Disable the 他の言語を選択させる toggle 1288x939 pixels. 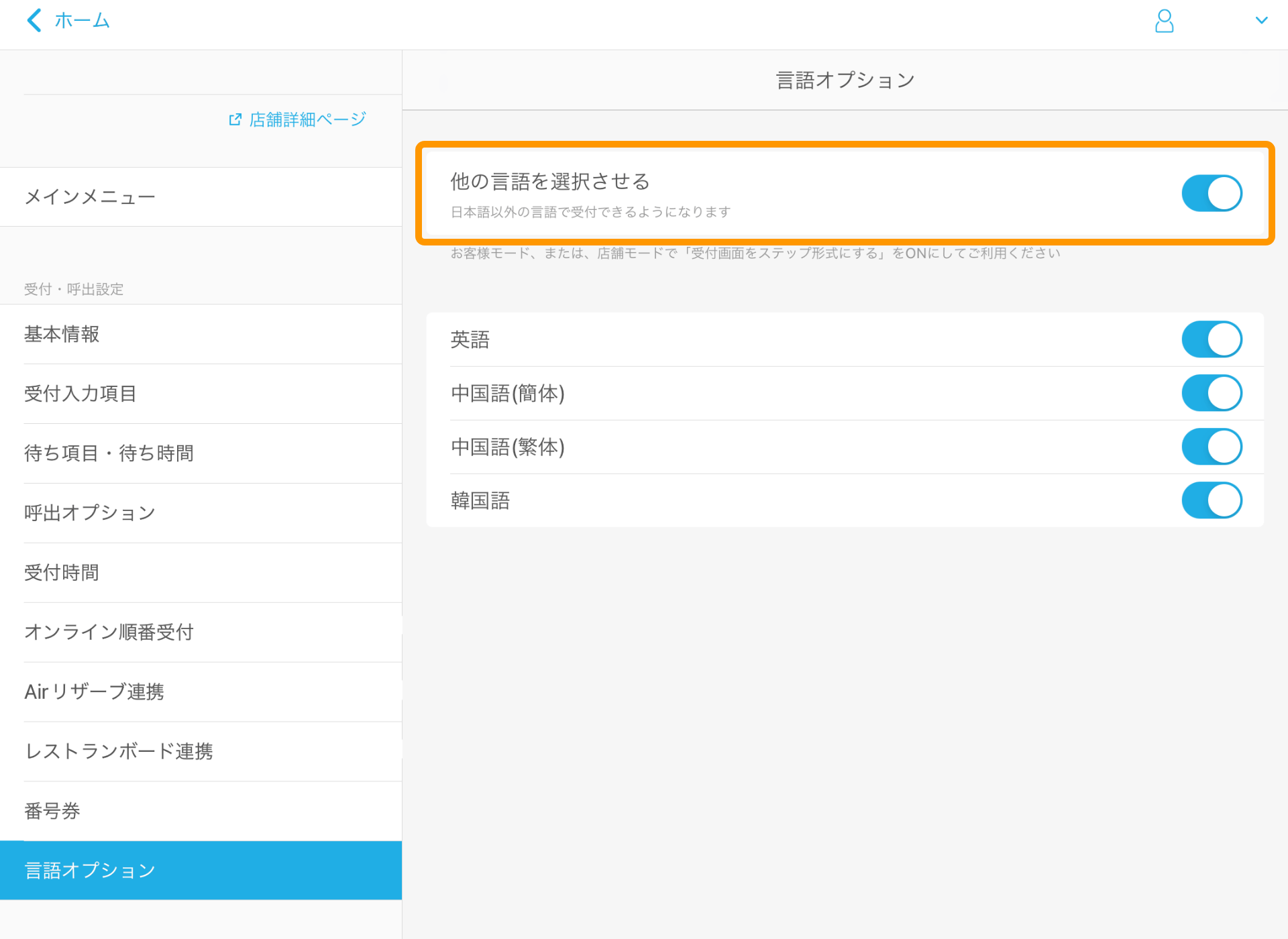coord(1212,193)
